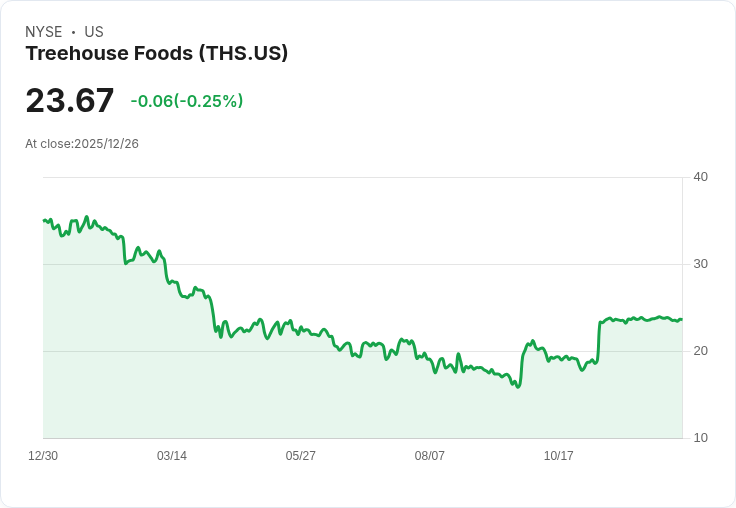Click the -0.06(-0.25%) price change text
The height and width of the screenshot is (508, 736).
(187, 101)
